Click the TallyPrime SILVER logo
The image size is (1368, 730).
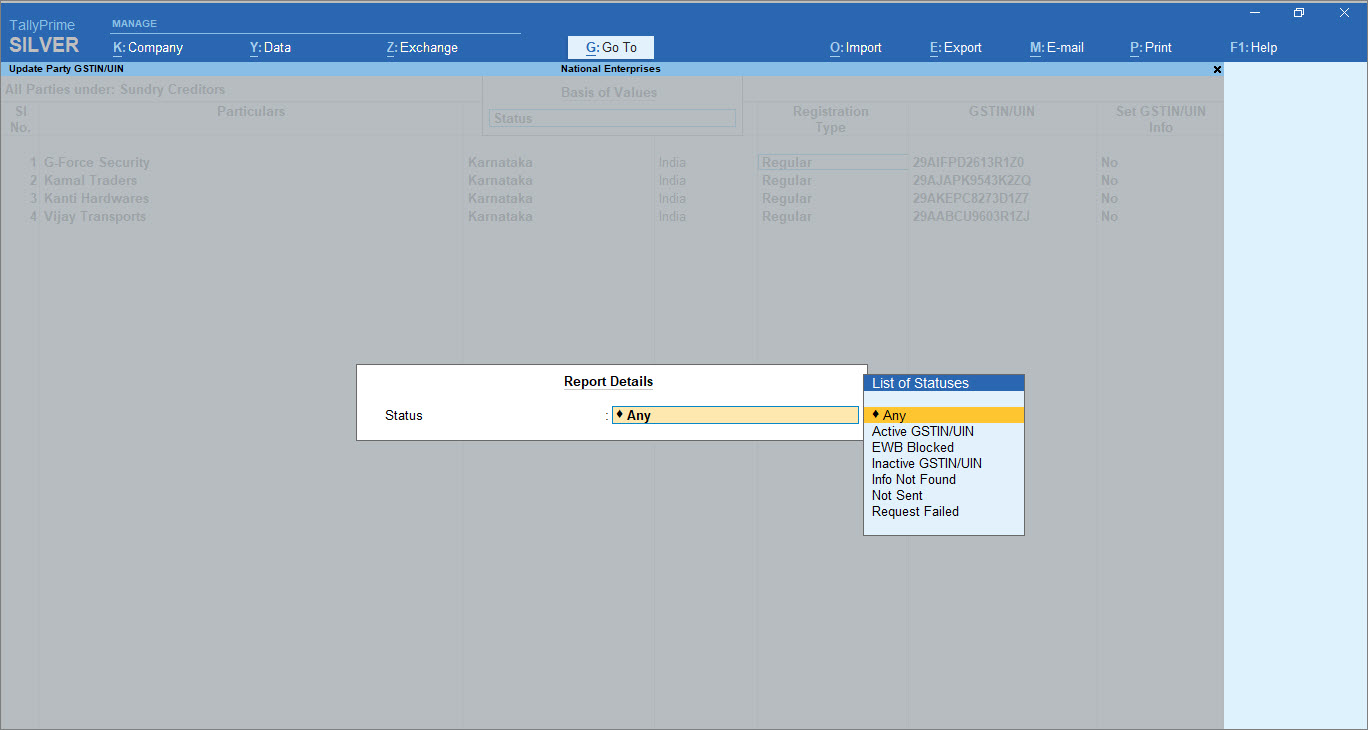[44, 37]
